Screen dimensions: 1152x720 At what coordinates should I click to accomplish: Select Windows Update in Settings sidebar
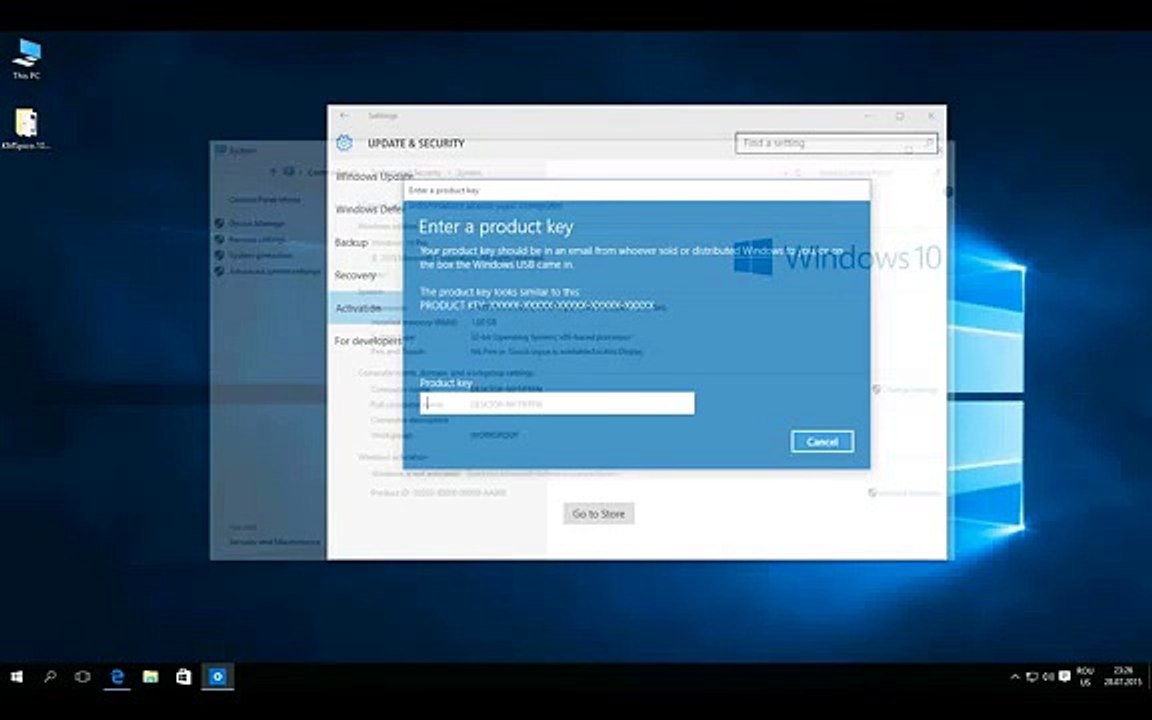(x=375, y=176)
